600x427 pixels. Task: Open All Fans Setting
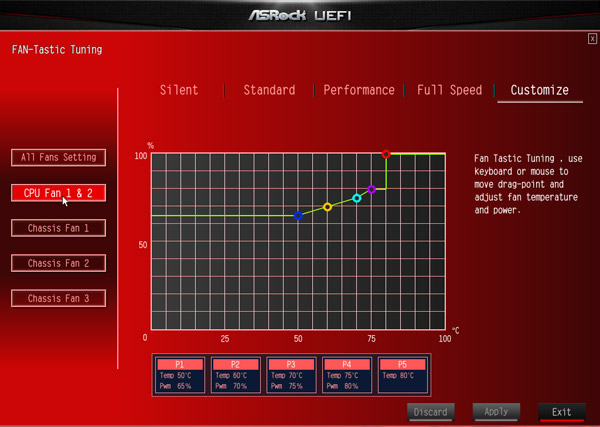tap(59, 157)
